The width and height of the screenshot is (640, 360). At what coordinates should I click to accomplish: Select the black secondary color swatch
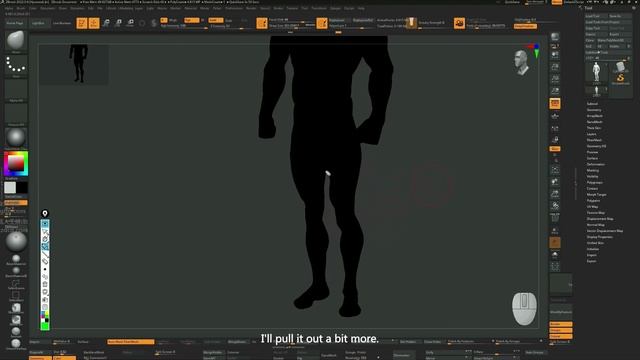coord(22,188)
